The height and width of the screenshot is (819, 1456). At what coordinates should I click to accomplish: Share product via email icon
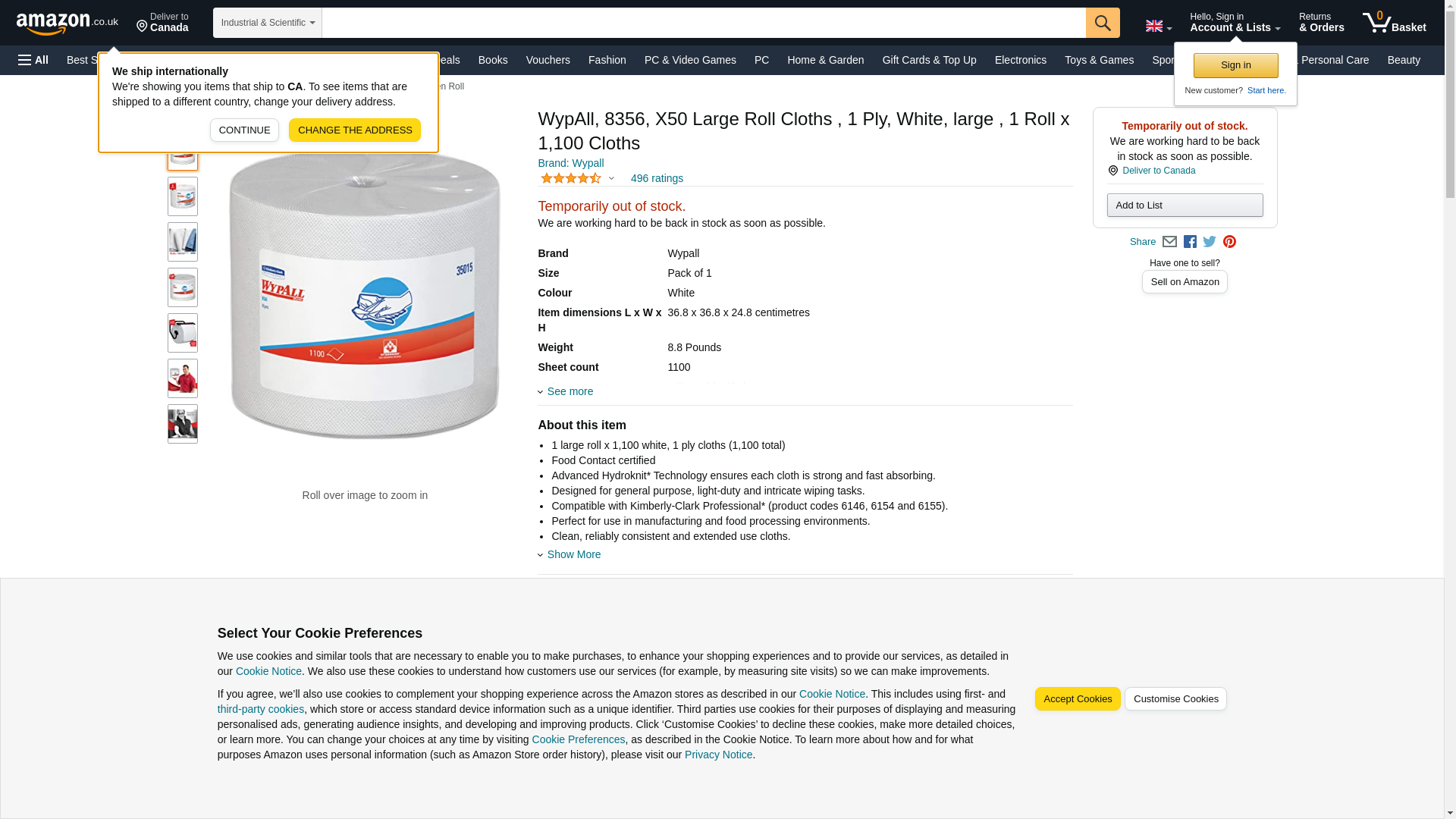pyautogui.click(x=1169, y=242)
